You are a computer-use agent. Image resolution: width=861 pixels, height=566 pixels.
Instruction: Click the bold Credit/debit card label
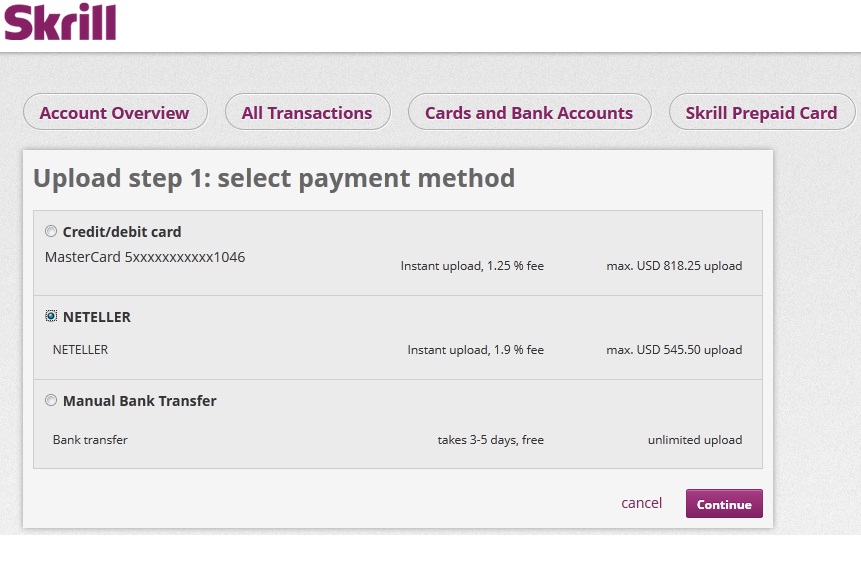coord(122,232)
